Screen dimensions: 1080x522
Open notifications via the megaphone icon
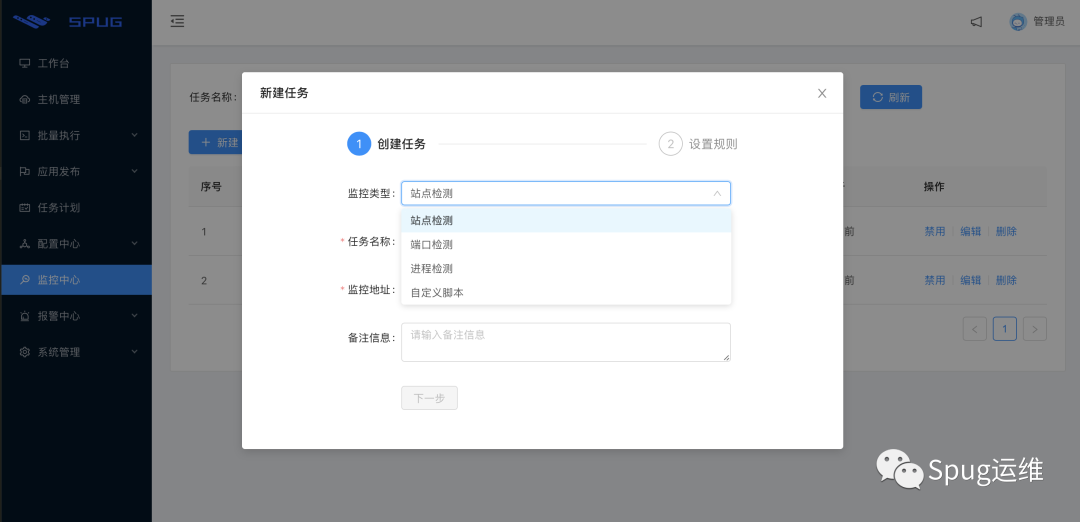click(976, 22)
